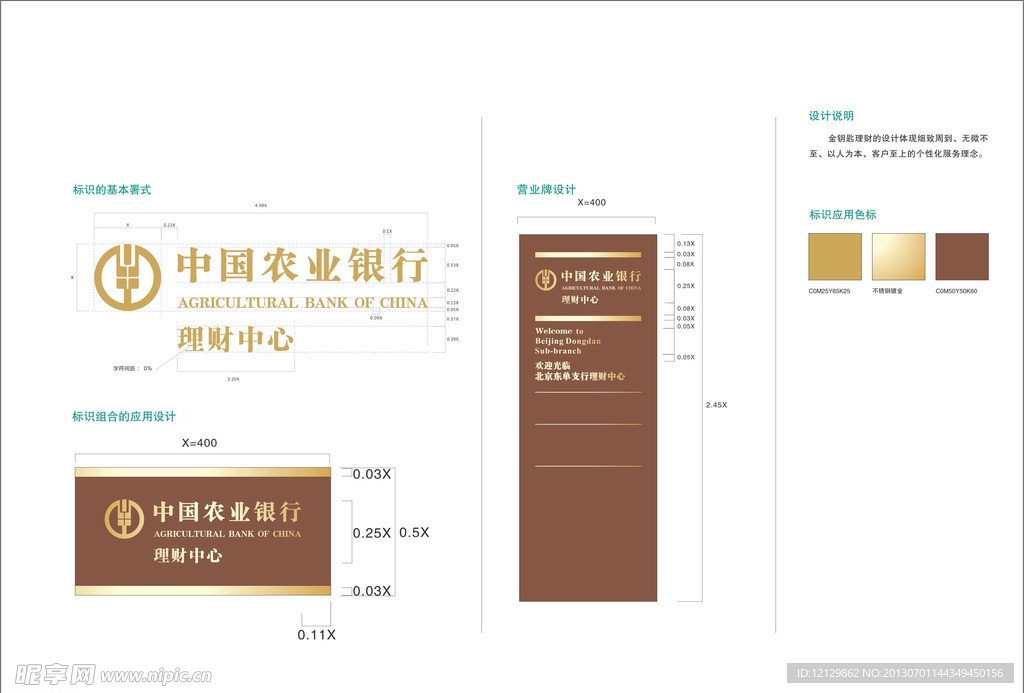
Task: Click the bottom gold bar of the horizontal sign
Action: tap(203, 590)
